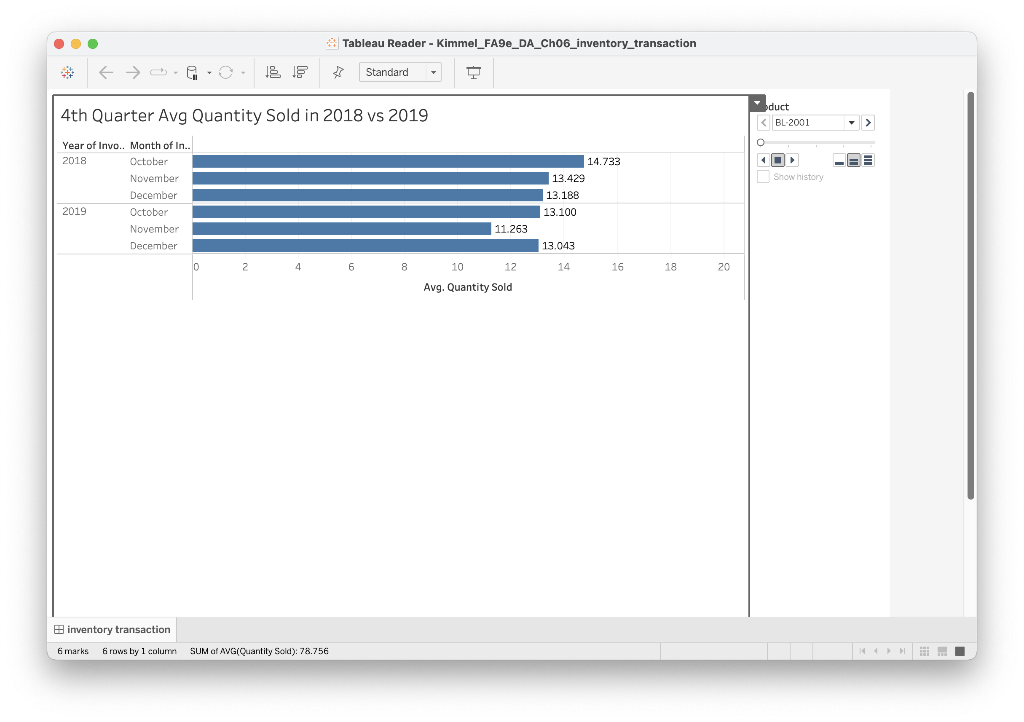Screen dimensions: 1024x722
Task: Click the 14.733 bar label
Action: (x=603, y=162)
